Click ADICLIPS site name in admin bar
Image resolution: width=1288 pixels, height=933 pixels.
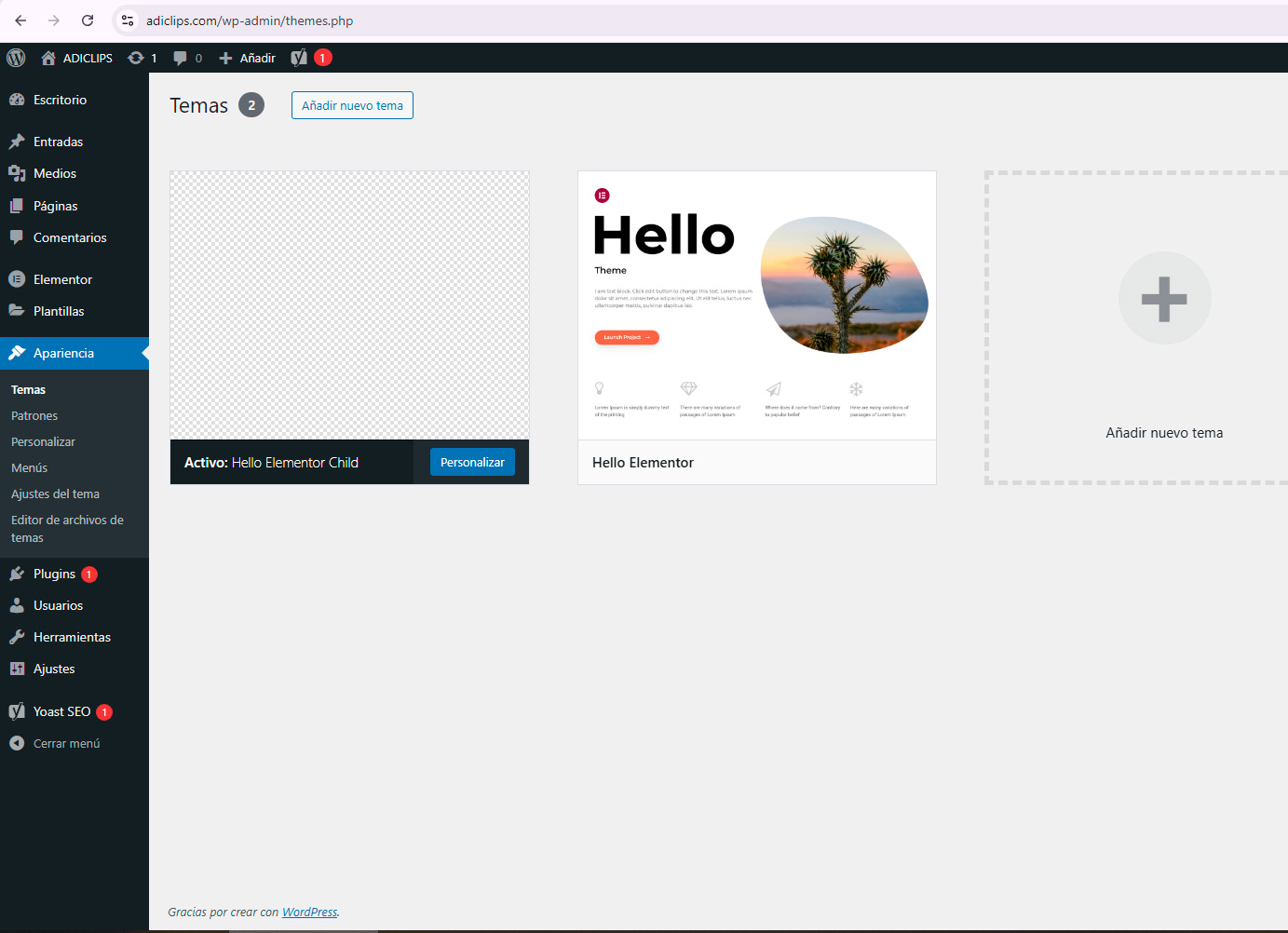[x=88, y=58]
